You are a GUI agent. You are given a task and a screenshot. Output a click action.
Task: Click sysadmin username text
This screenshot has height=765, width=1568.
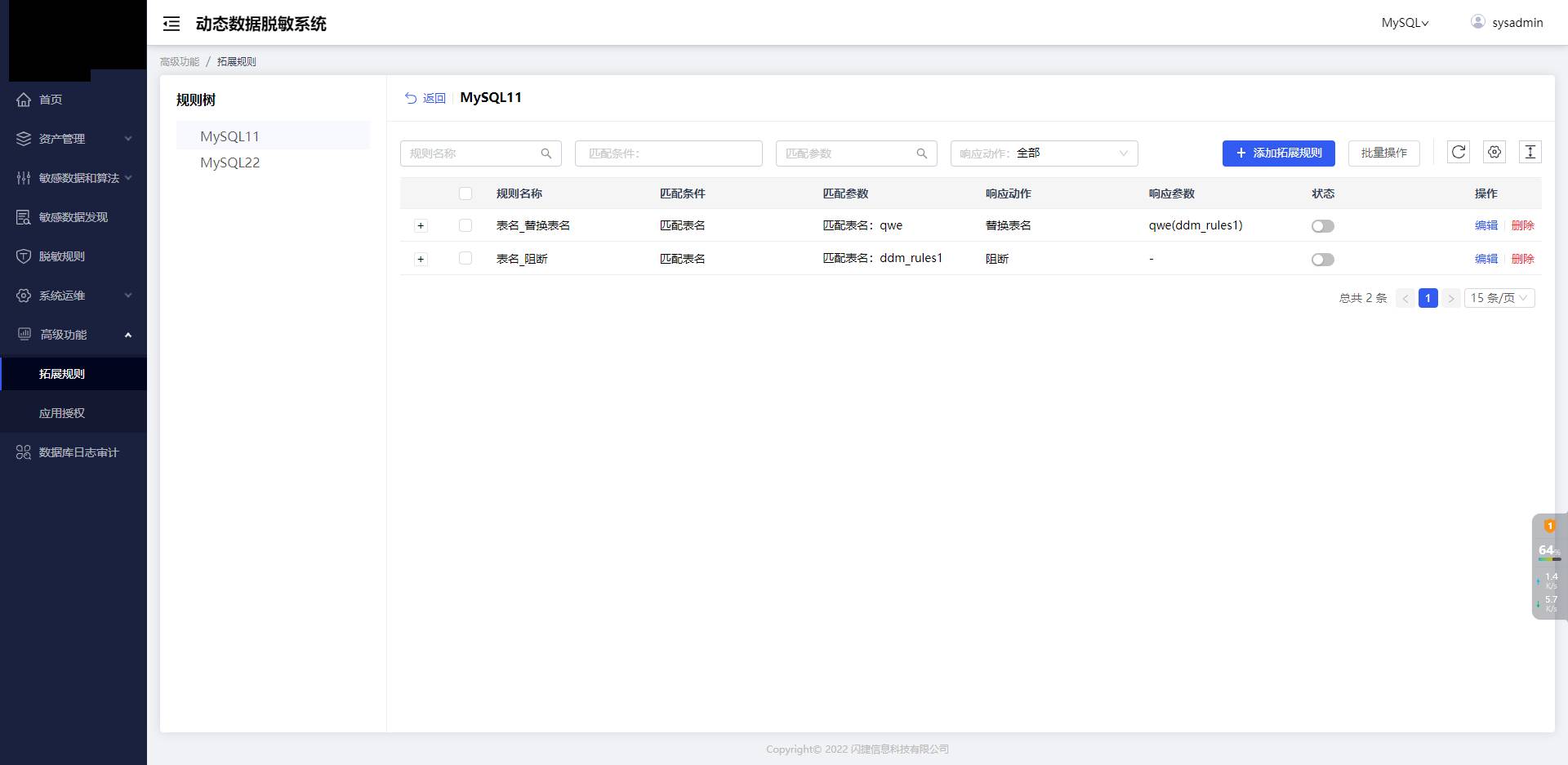[x=1517, y=23]
